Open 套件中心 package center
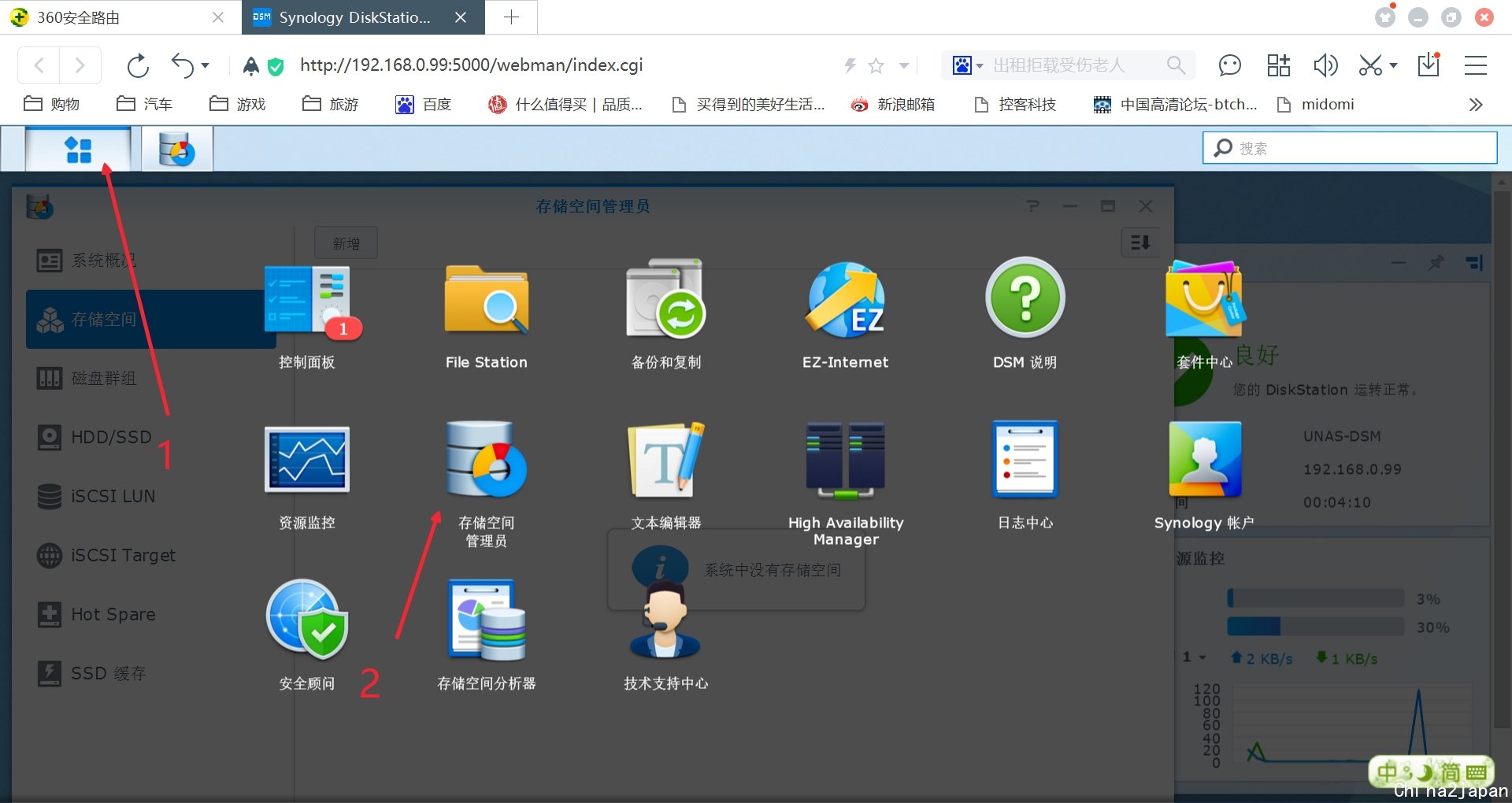 coord(1204,315)
